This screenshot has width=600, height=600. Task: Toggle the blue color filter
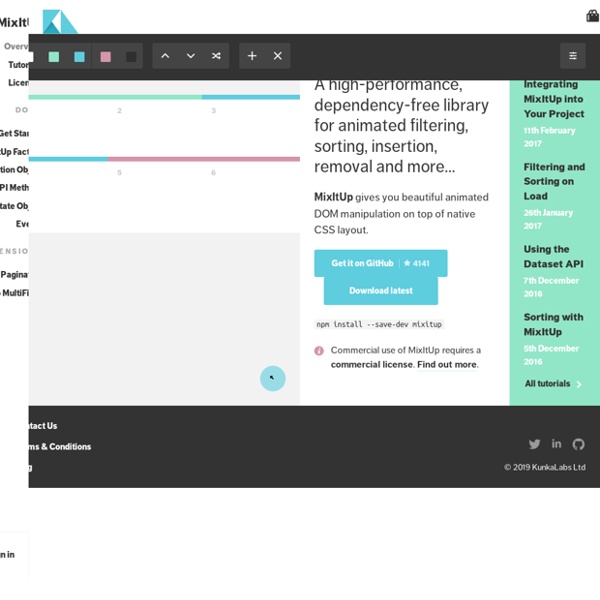[x=79, y=57]
